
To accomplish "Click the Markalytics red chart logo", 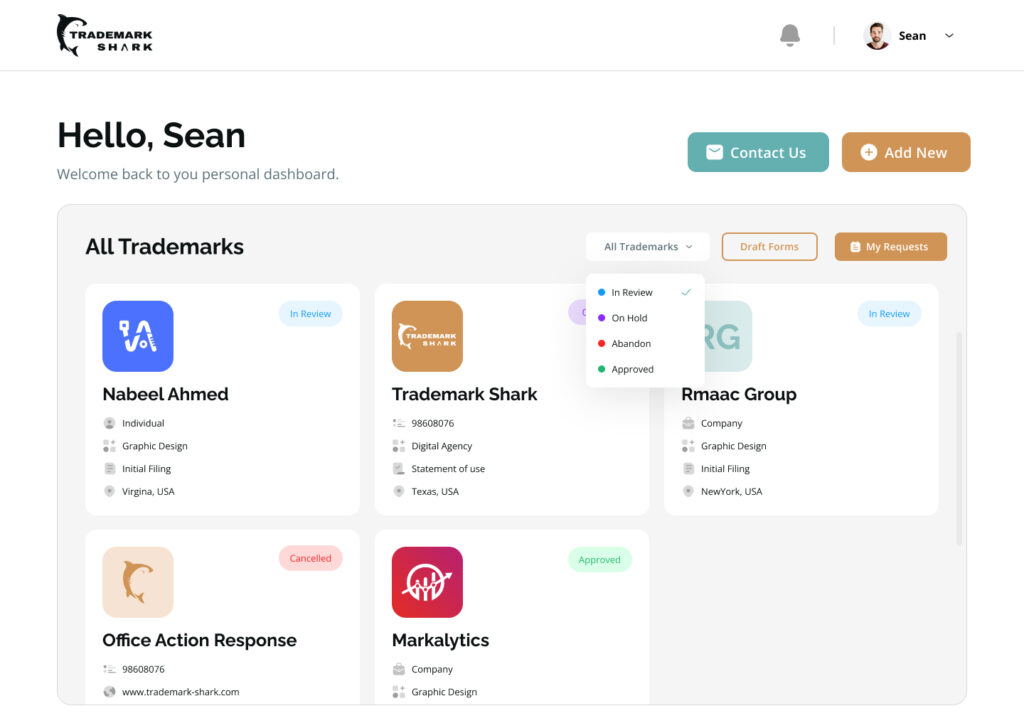I will pyautogui.click(x=427, y=582).
